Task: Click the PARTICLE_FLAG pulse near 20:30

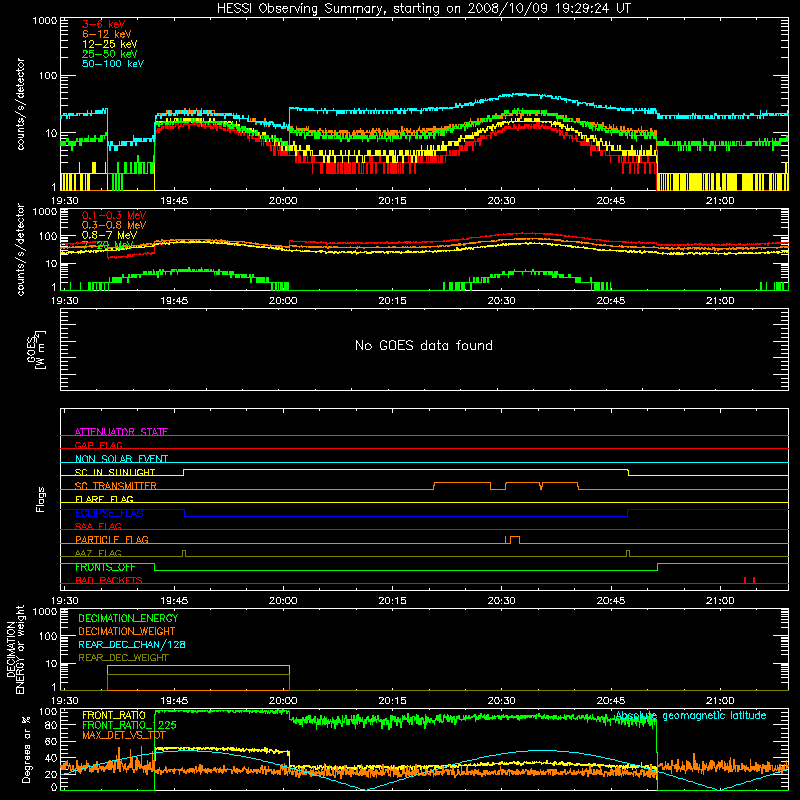Action: 514,540
